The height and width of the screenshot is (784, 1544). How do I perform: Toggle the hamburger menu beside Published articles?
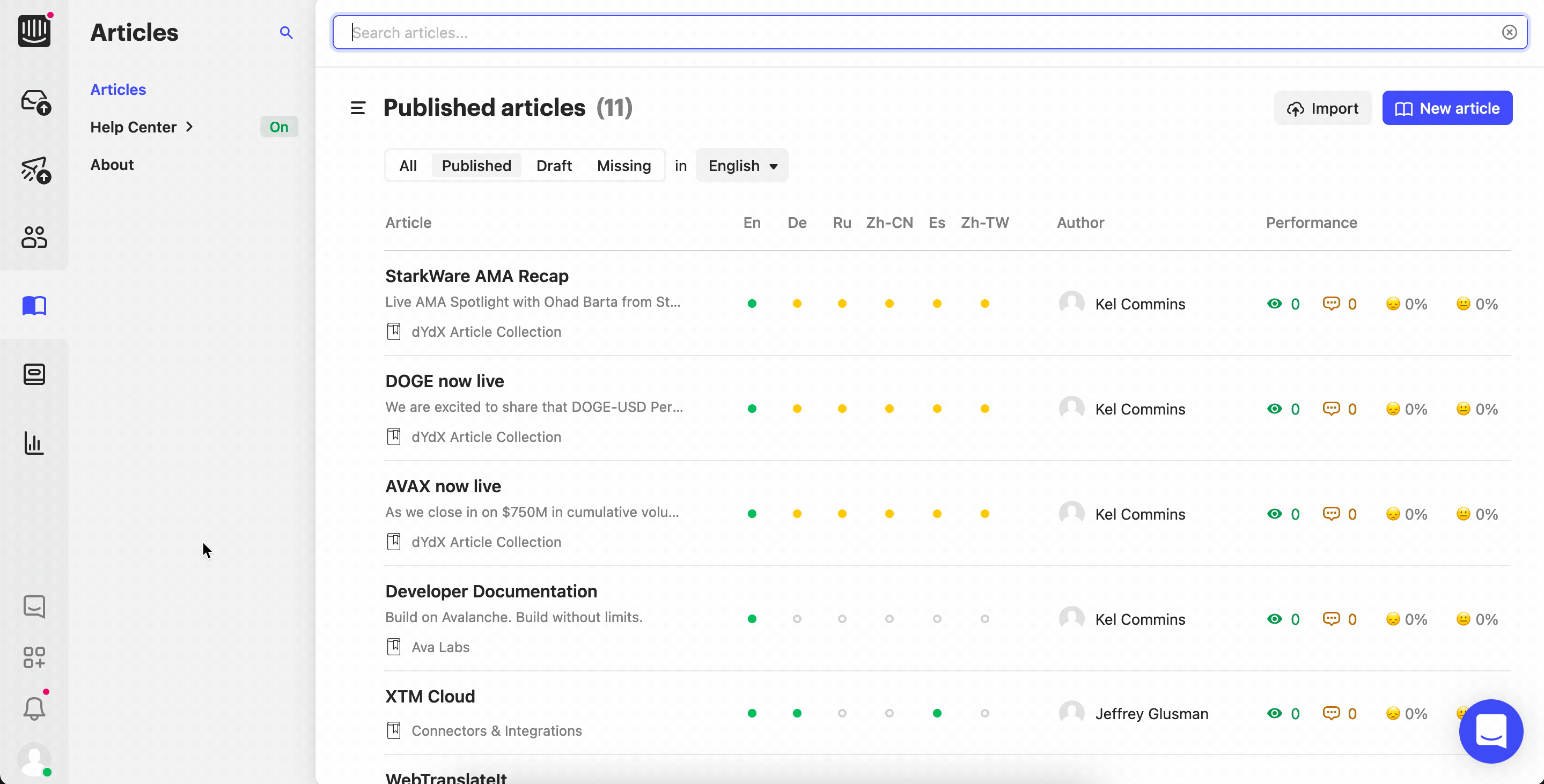coord(358,108)
